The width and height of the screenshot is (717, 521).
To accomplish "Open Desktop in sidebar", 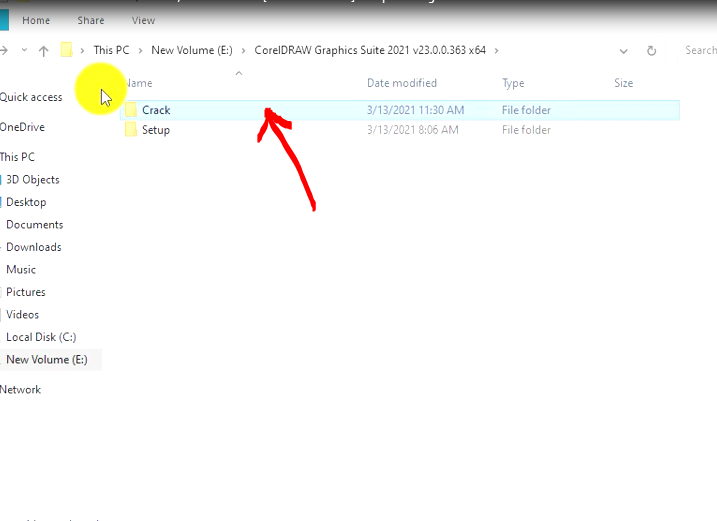I will [26, 202].
